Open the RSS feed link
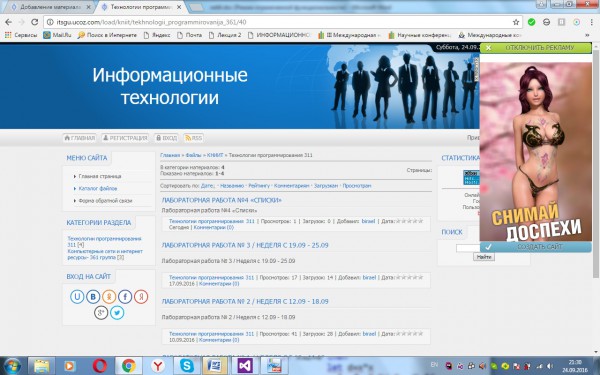The width and height of the screenshot is (600, 375). click(194, 138)
